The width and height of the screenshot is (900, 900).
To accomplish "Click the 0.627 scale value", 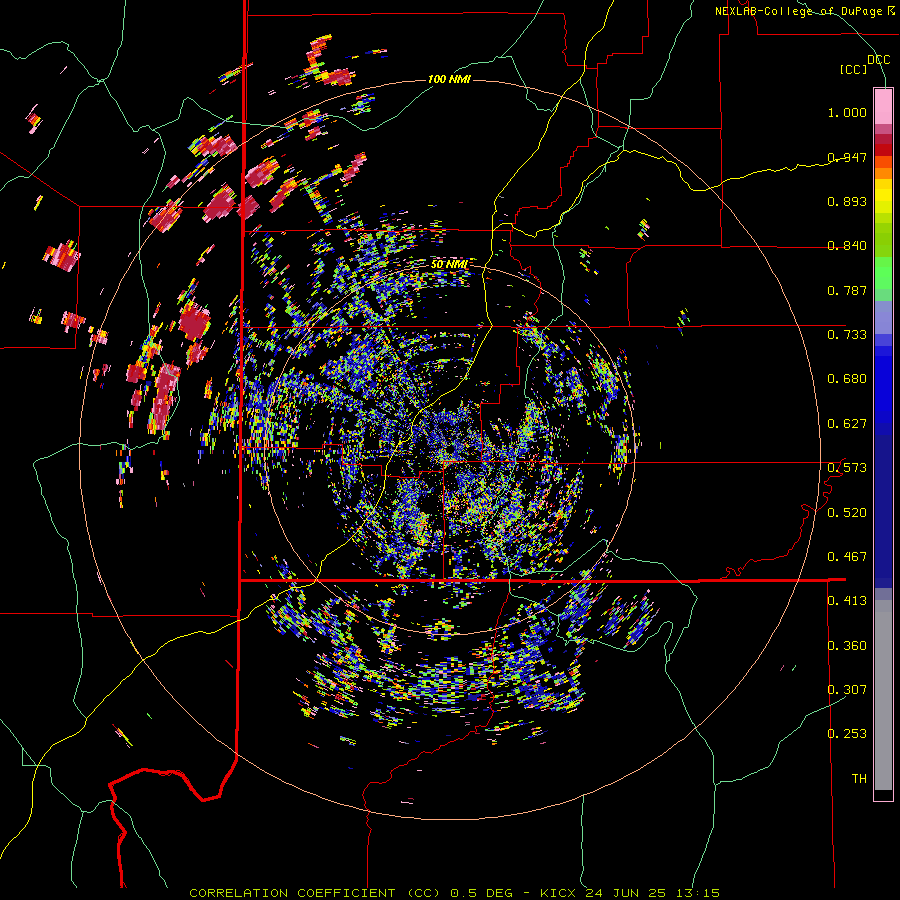I will [847, 424].
